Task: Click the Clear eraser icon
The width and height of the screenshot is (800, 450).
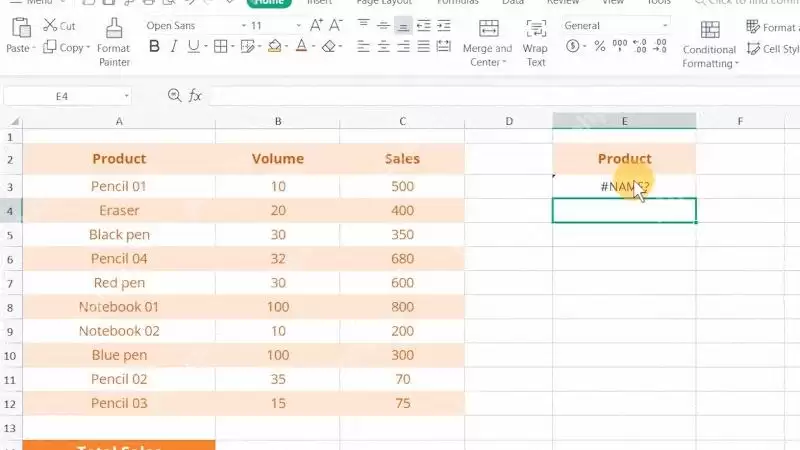Action: [x=329, y=46]
